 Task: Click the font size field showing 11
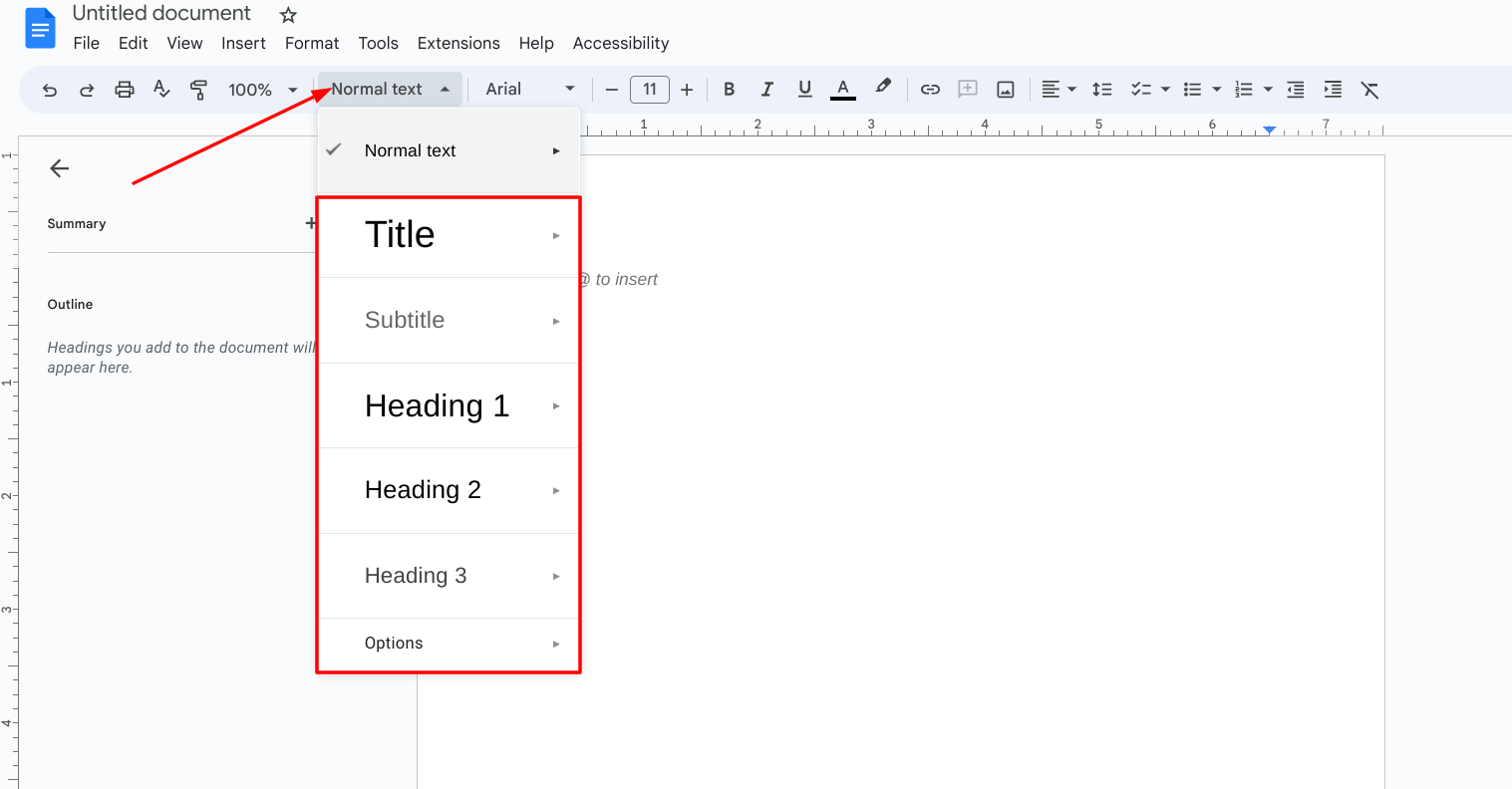[x=650, y=90]
